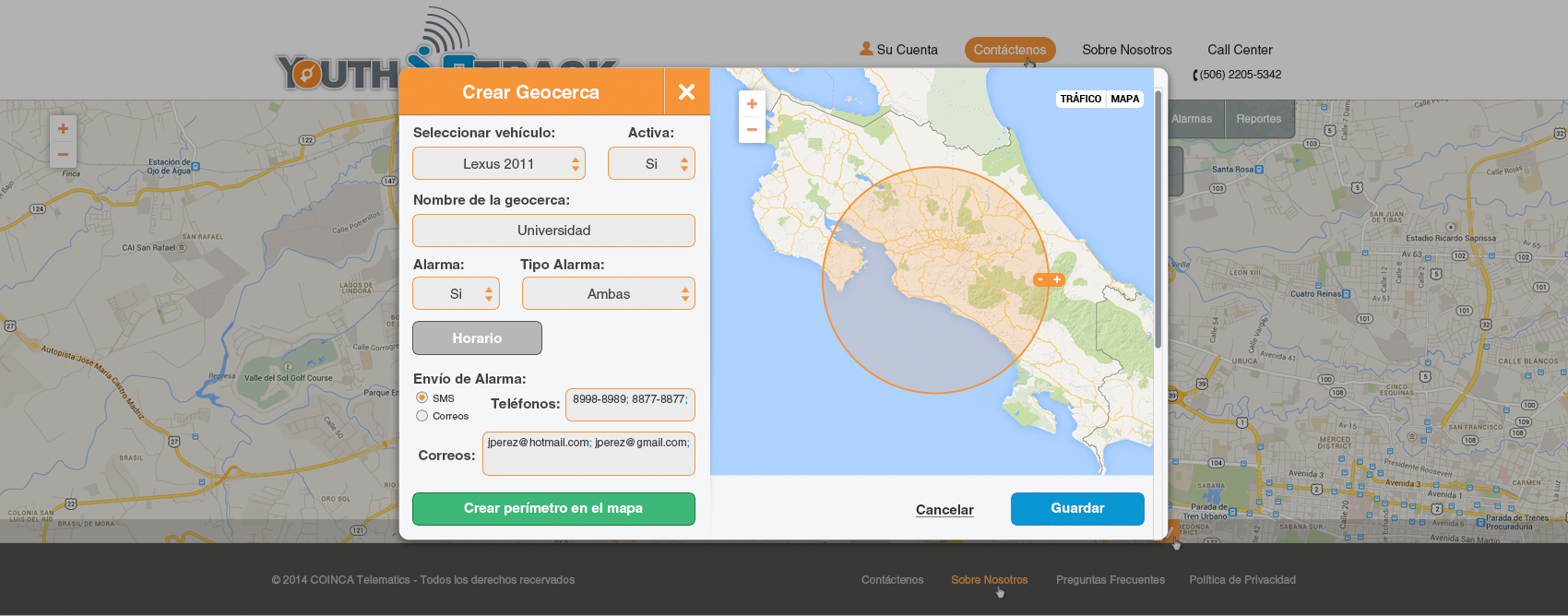The height and width of the screenshot is (616, 1568).
Task: Zoom in on the geofence map
Action: point(752,104)
